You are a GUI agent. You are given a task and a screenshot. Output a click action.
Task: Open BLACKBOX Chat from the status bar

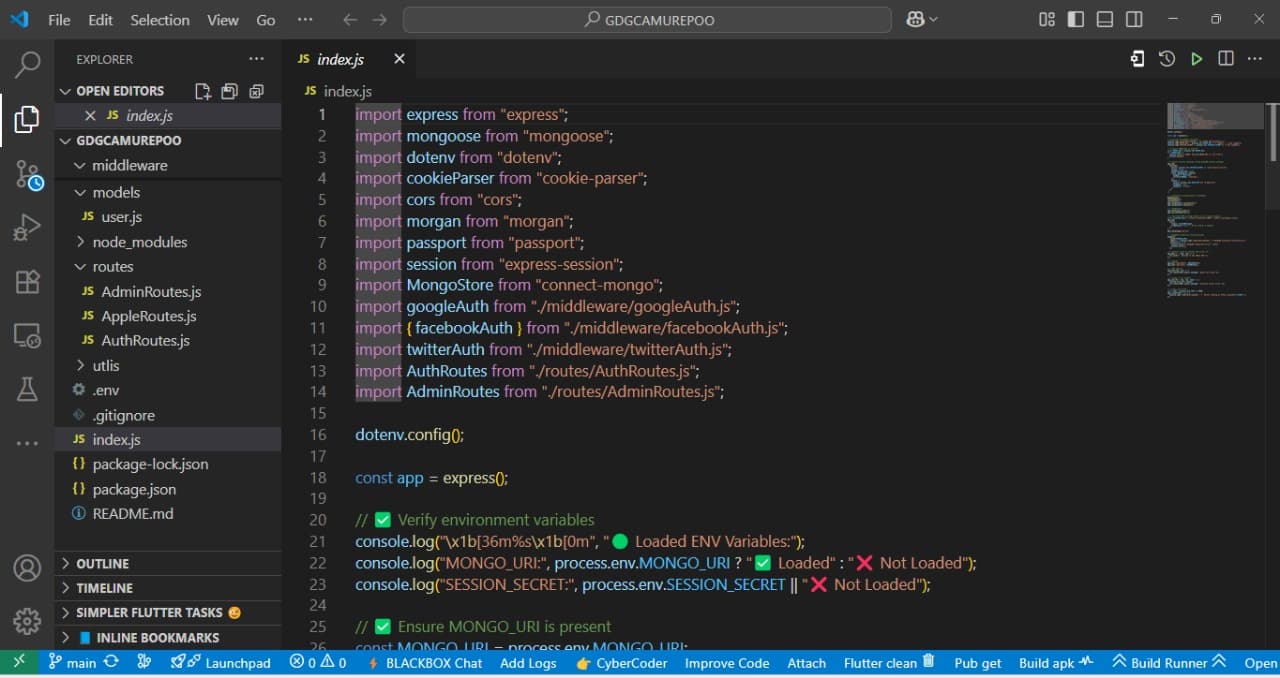(433, 663)
